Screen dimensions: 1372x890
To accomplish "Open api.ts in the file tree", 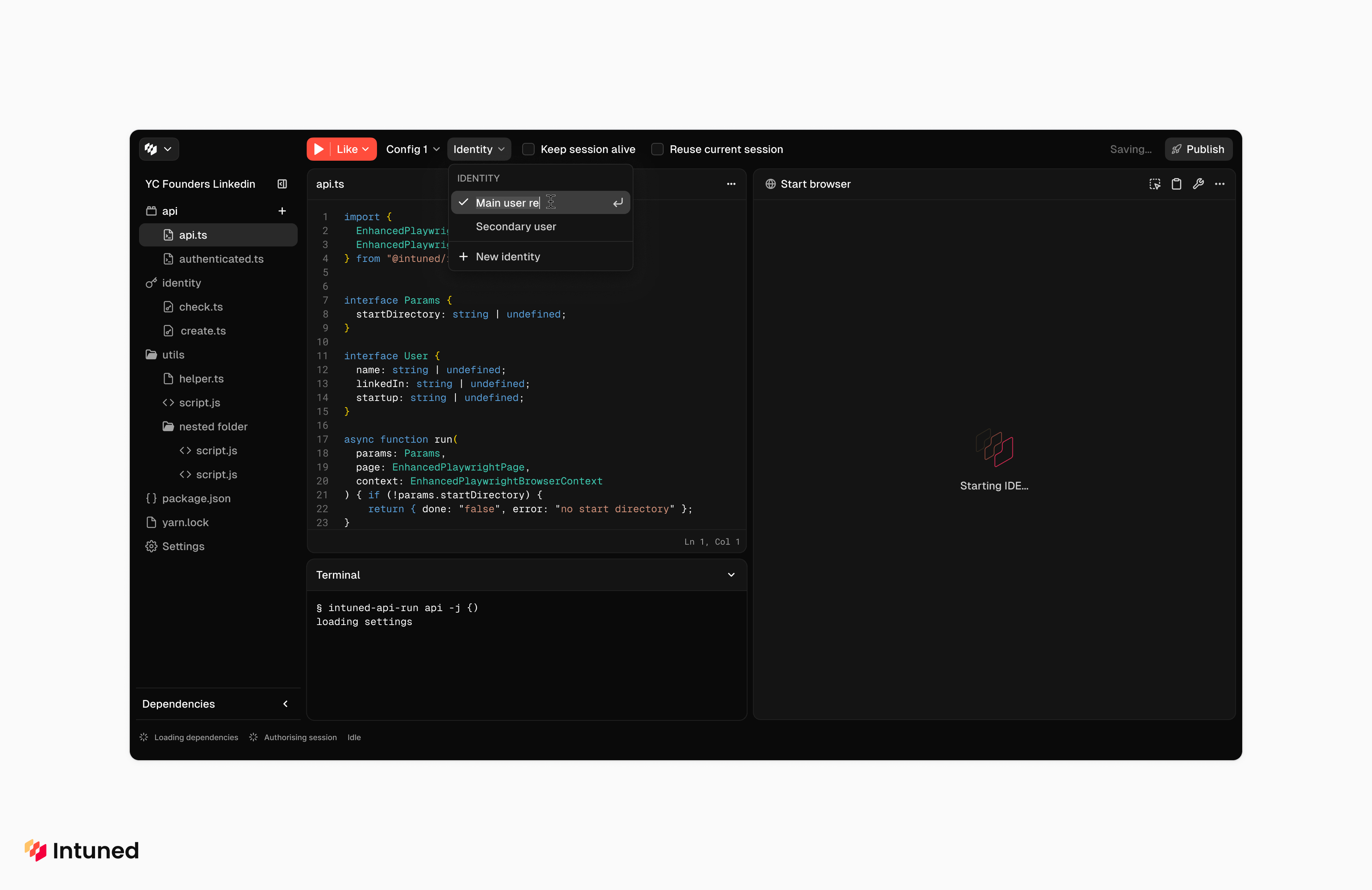I will pyautogui.click(x=218, y=235).
